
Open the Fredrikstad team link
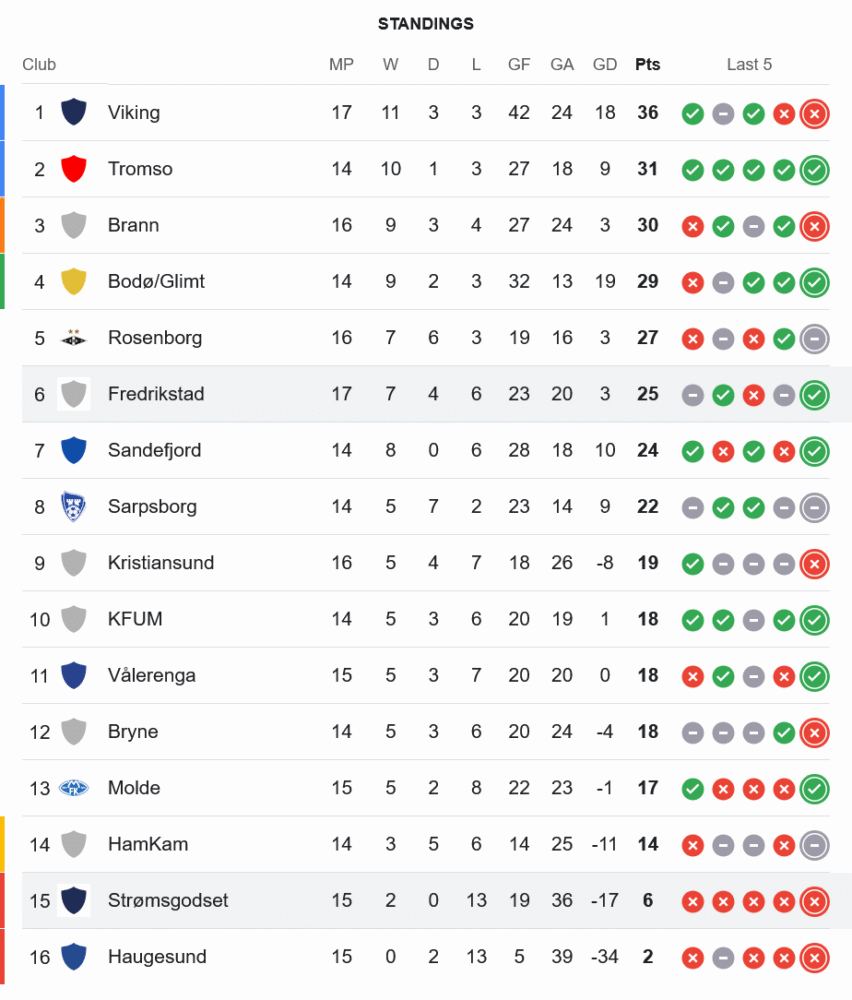[x=156, y=394]
